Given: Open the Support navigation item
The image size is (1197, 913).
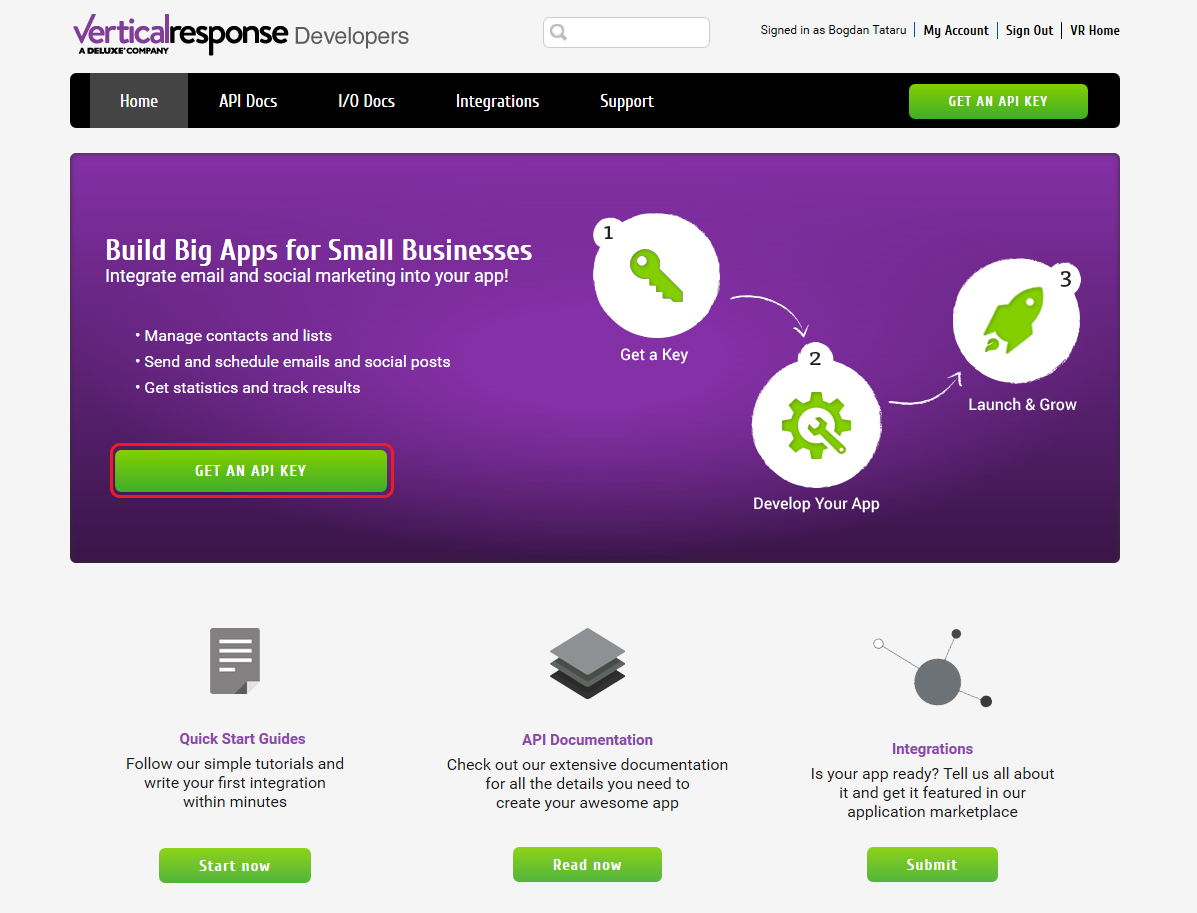Looking at the screenshot, I should point(627,101).
